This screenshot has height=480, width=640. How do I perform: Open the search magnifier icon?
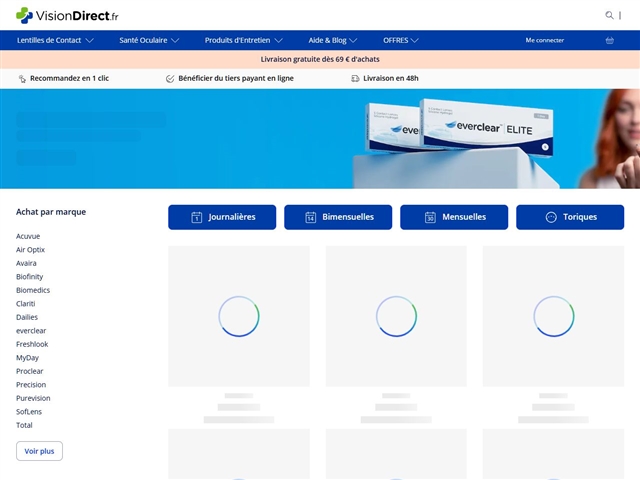point(609,15)
